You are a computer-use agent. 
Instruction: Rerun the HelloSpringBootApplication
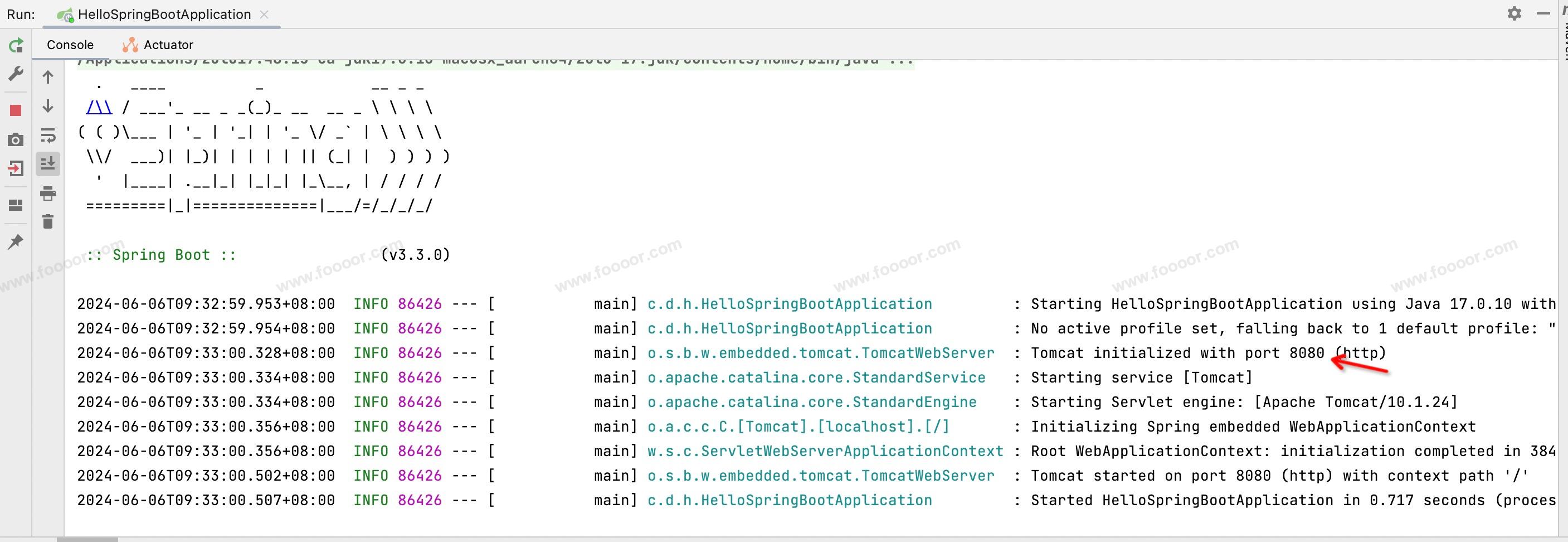click(x=16, y=45)
